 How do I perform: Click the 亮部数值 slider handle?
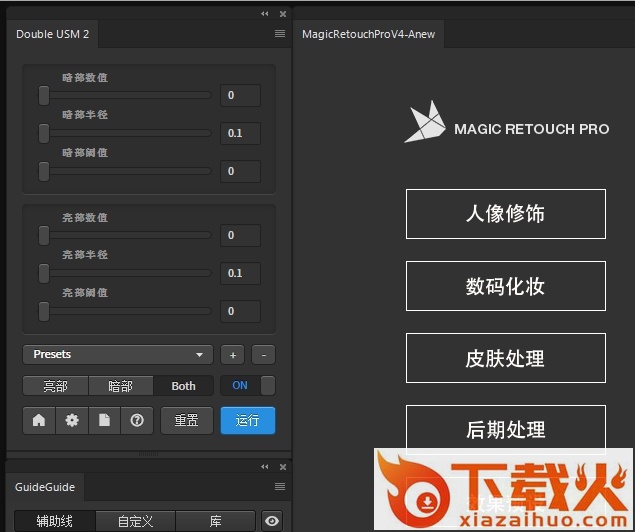click(44, 235)
